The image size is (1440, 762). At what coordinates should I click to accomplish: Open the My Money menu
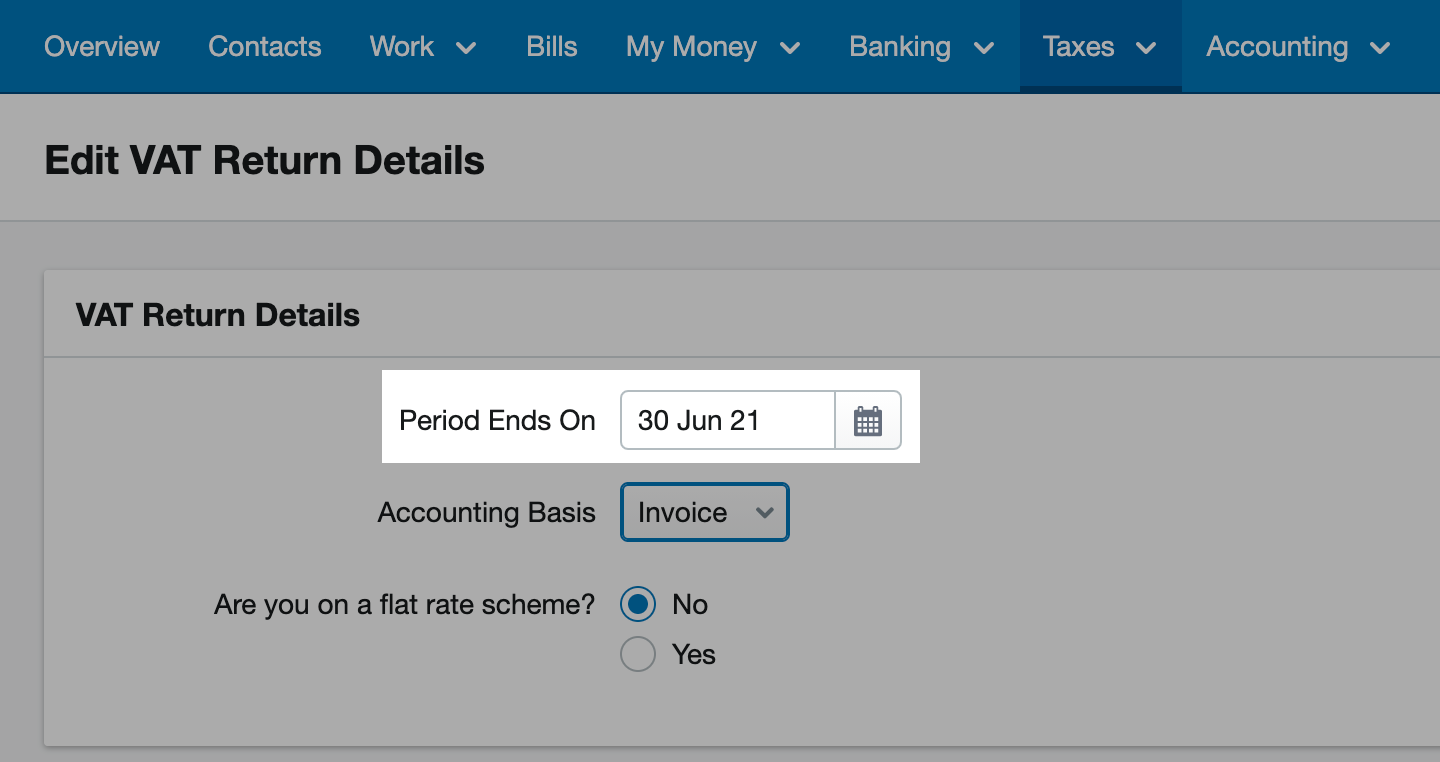click(x=713, y=46)
